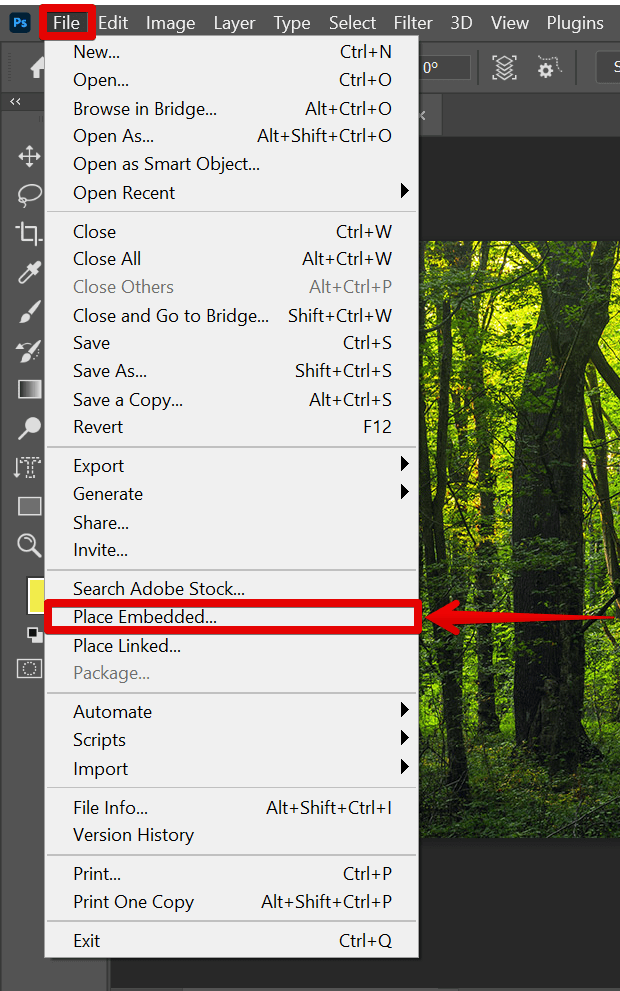Screen dimensions: 620x991
Task: Select the Gradient tool
Action: click(28, 389)
